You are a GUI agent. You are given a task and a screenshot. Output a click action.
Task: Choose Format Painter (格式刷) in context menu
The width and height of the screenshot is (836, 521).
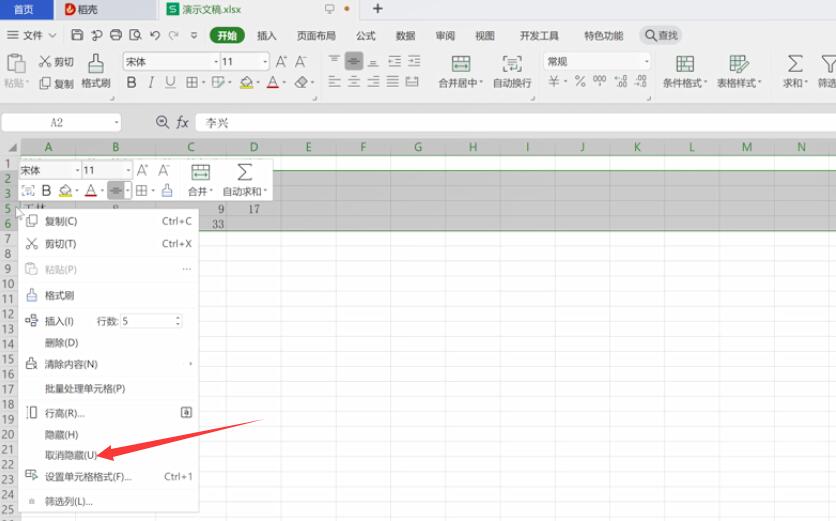(109, 295)
